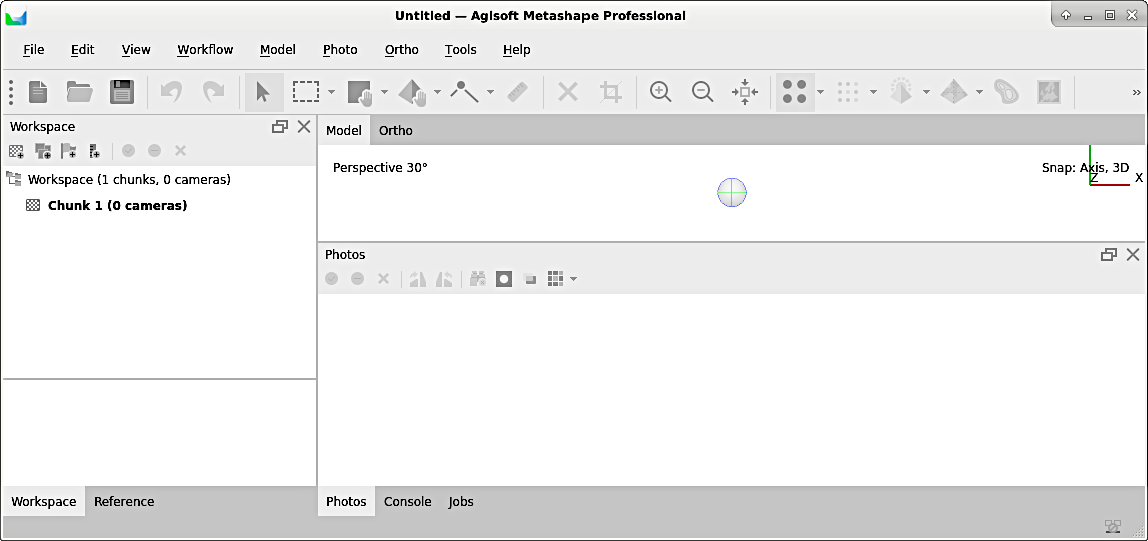Toggle Show Depth Maps icon in Photos toolbar
The image size is (1148, 541).
point(530,279)
